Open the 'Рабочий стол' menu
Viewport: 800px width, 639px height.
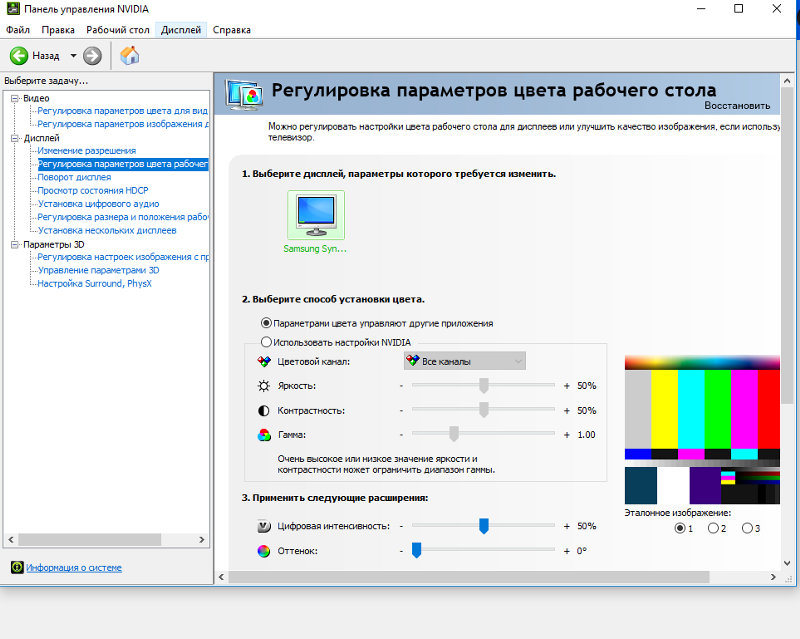tap(117, 30)
